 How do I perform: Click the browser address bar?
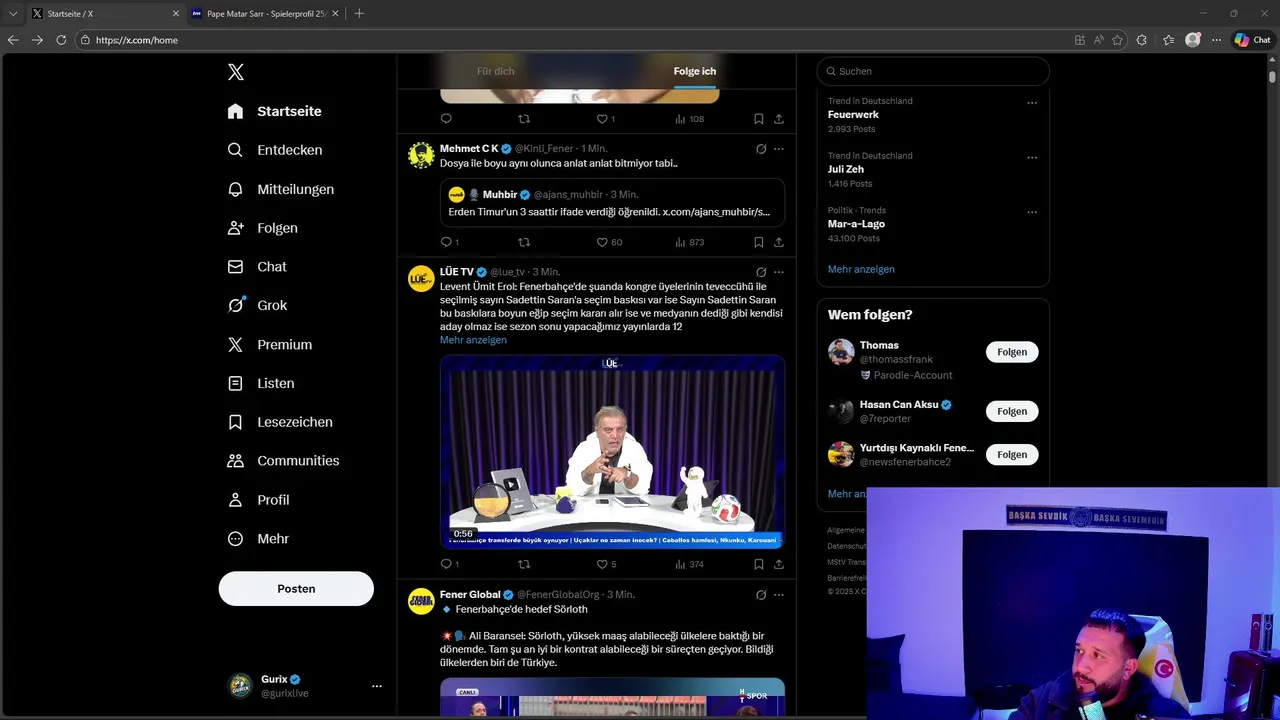(570, 40)
